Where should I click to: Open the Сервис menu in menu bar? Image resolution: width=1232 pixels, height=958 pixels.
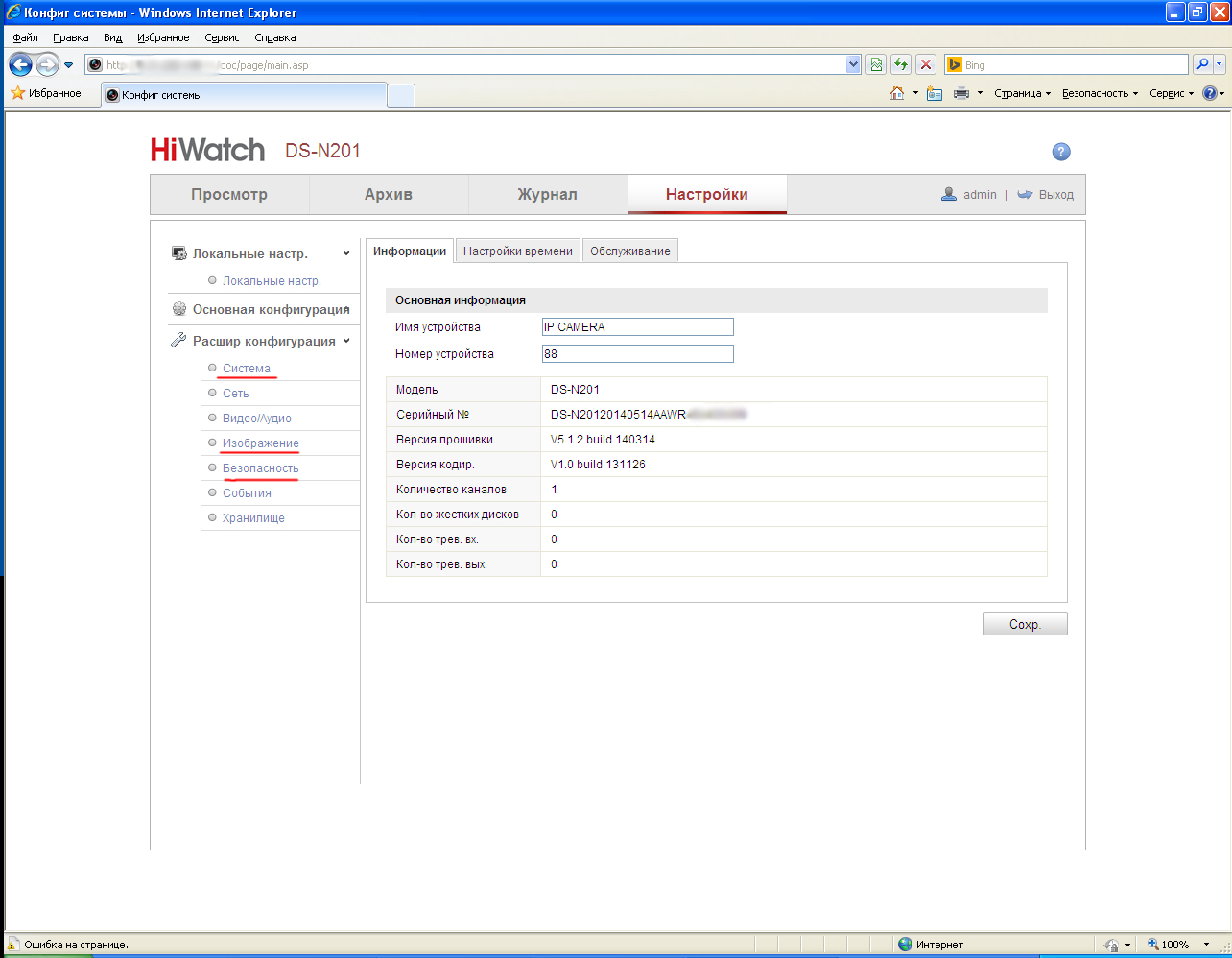click(222, 37)
